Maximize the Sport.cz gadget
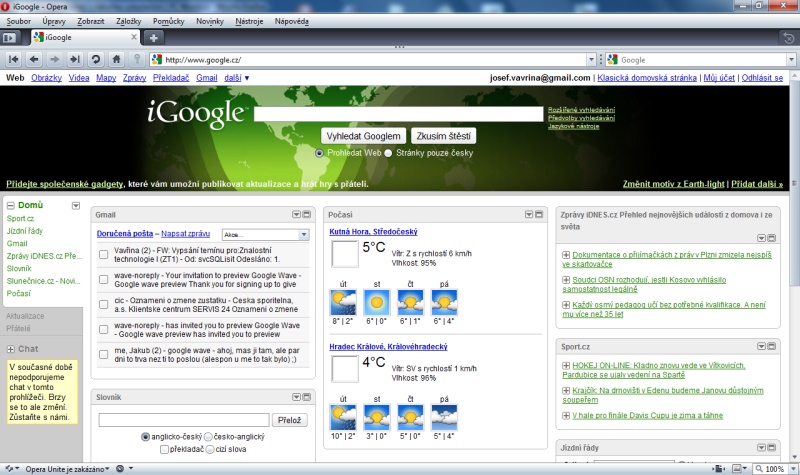 point(772,346)
